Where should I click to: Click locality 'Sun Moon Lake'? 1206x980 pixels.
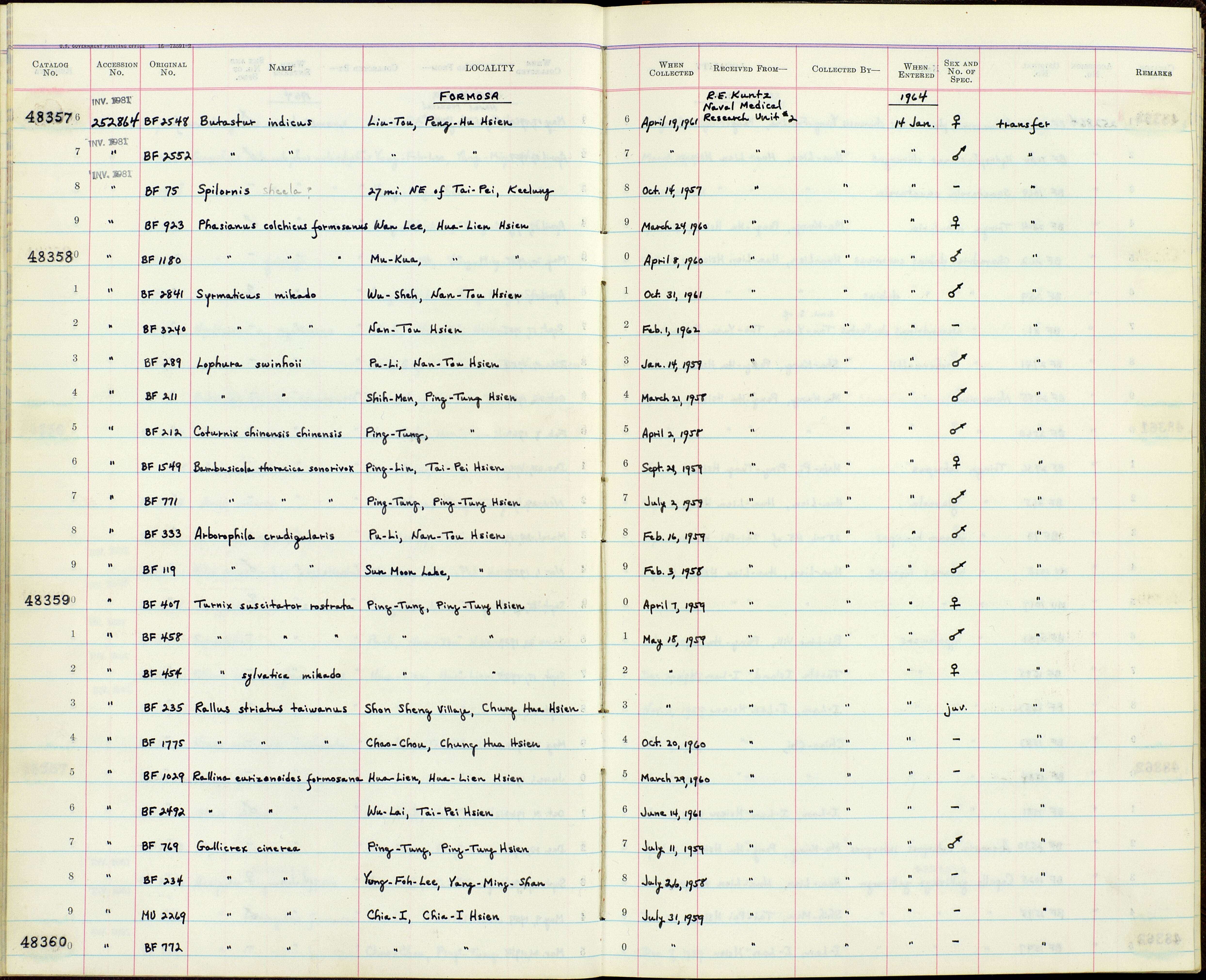click(x=407, y=571)
